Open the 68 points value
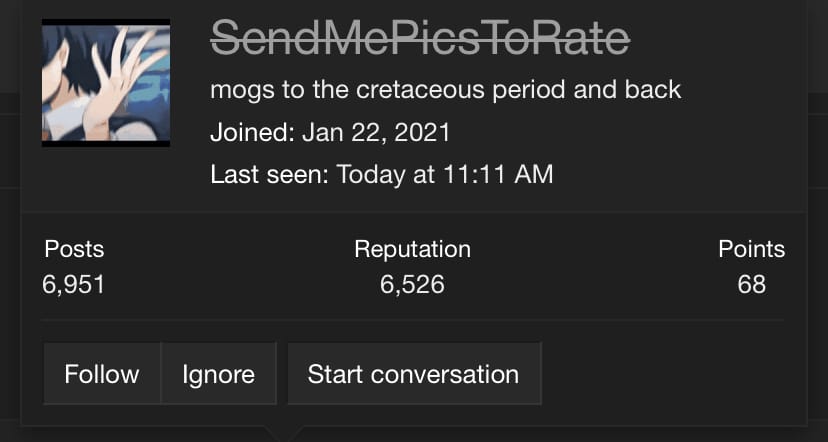This screenshot has height=442, width=828. (x=752, y=285)
